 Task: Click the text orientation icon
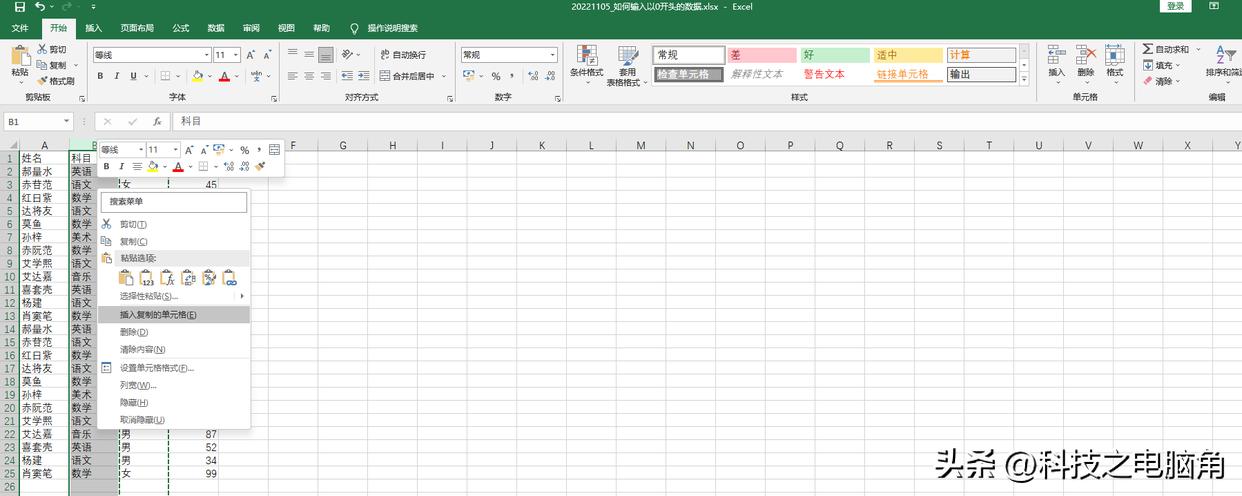click(348, 54)
